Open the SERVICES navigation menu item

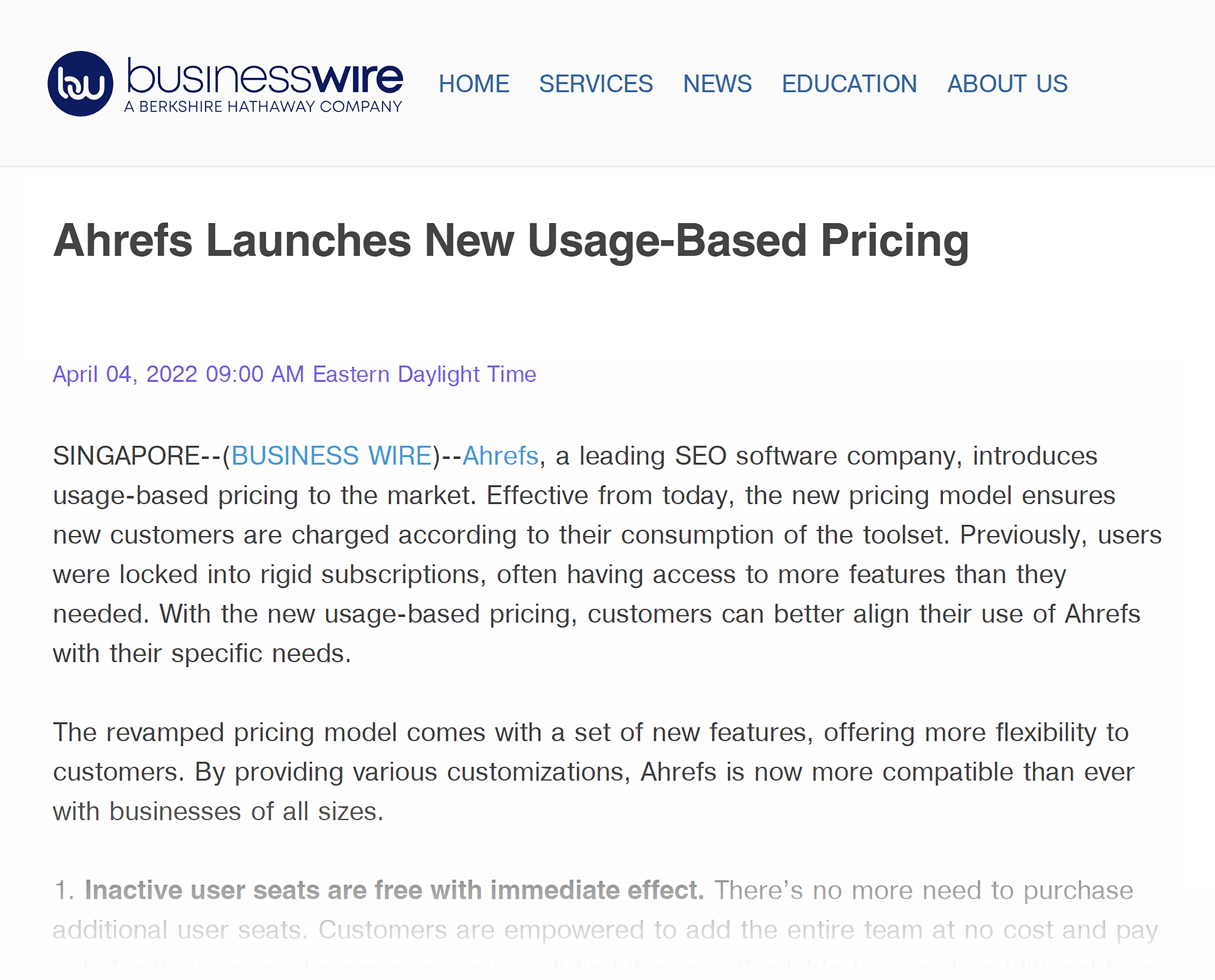click(596, 84)
